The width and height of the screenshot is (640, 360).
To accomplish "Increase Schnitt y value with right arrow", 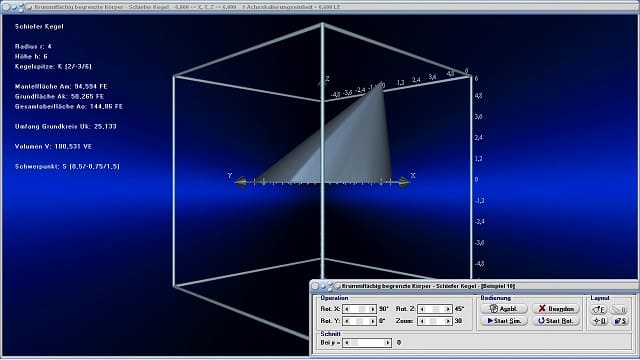I will 388,342.
